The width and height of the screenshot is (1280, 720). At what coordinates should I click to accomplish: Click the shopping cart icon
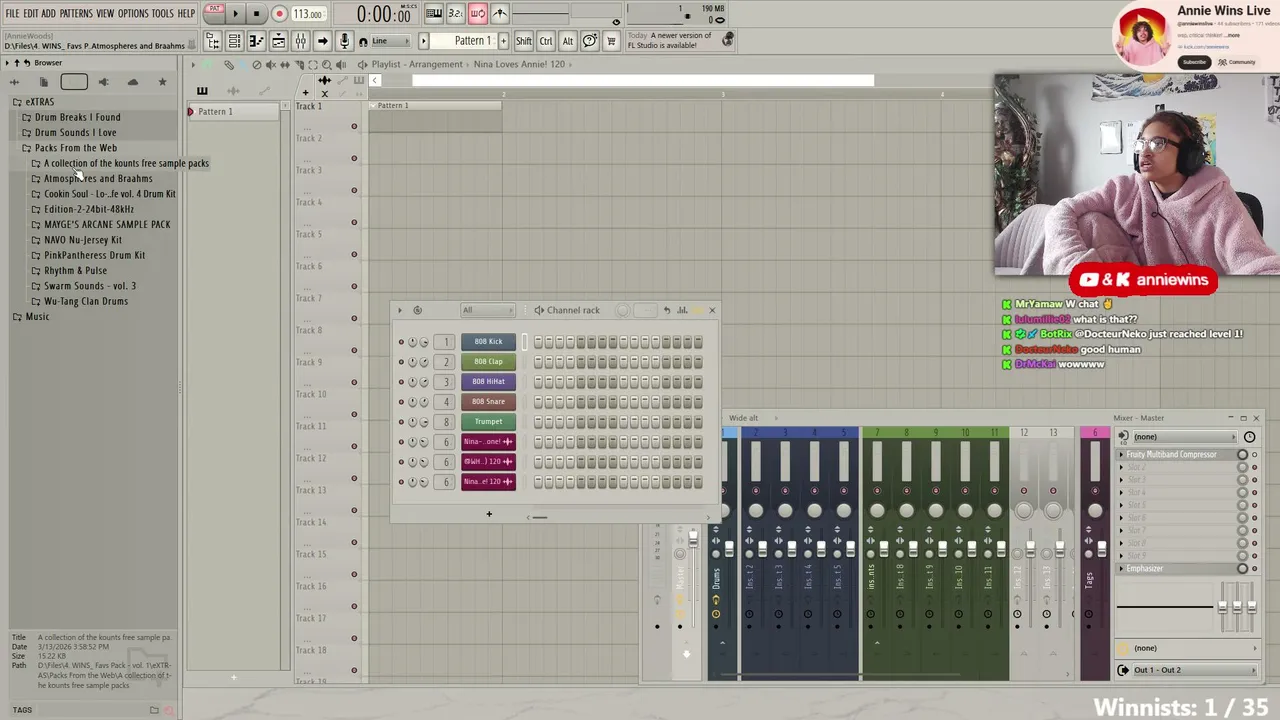click(611, 41)
